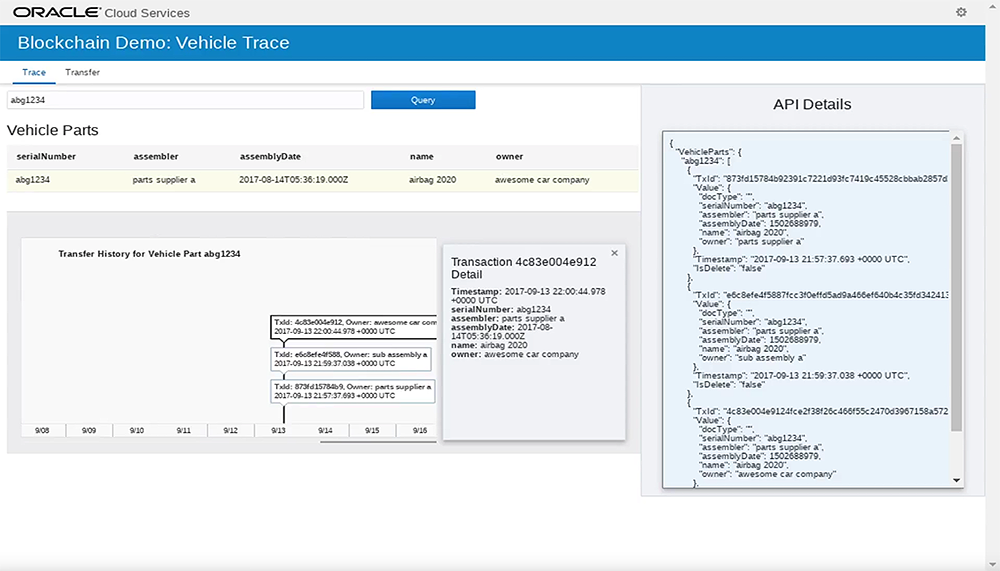Click the 9/16 date on timeline axis
The height and width of the screenshot is (571, 1000).
click(420, 431)
